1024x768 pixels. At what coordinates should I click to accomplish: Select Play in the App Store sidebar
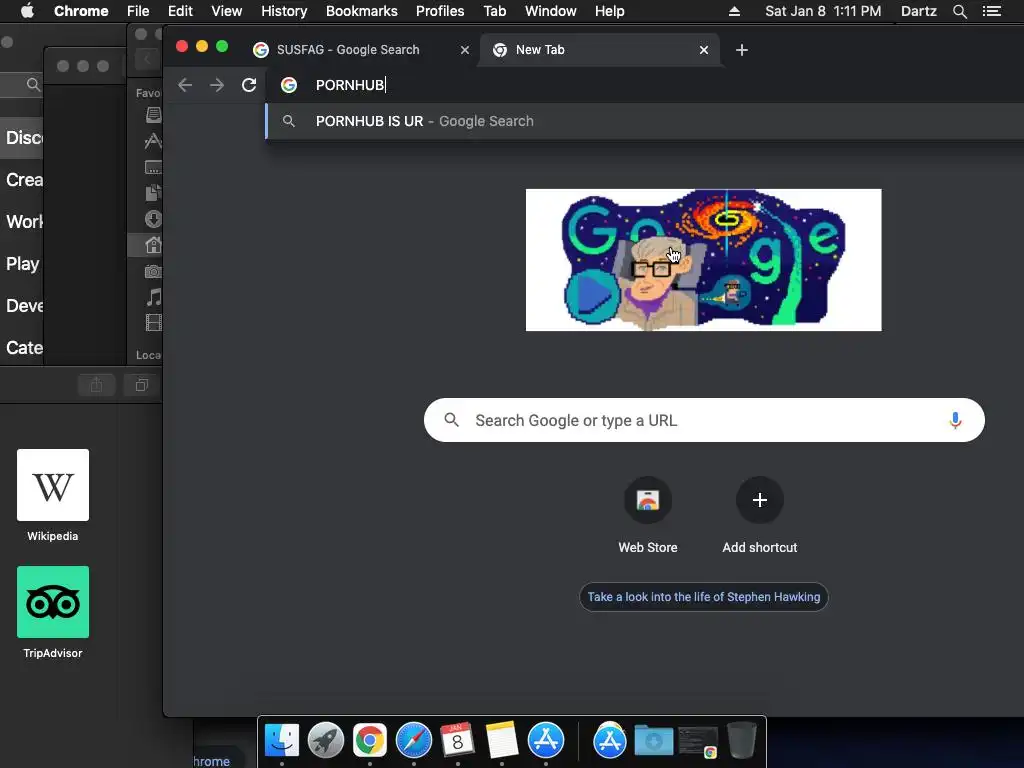(x=22, y=264)
